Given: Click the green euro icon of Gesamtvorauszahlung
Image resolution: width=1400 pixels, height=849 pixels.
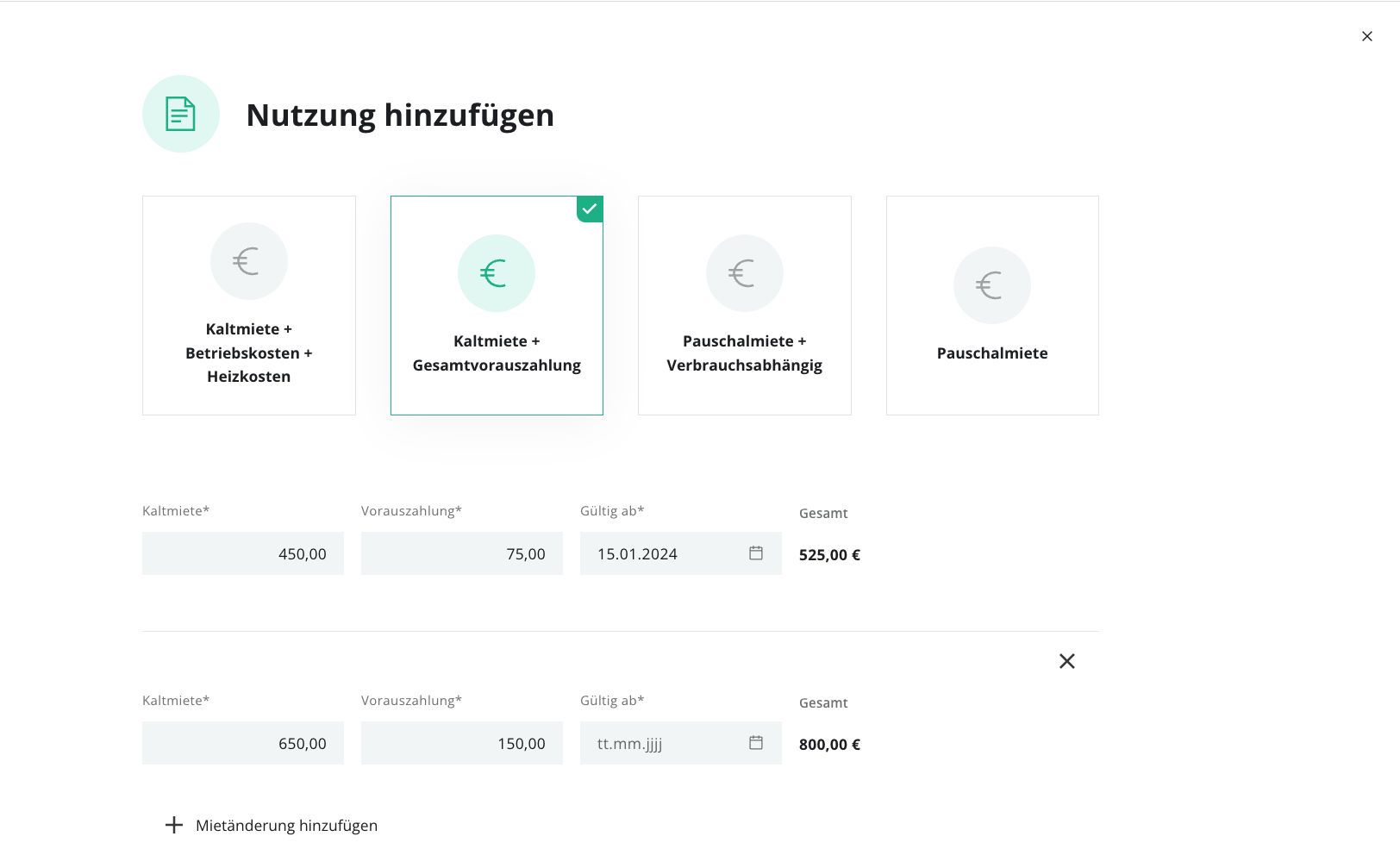Looking at the screenshot, I should pyautogui.click(x=497, y=273).
